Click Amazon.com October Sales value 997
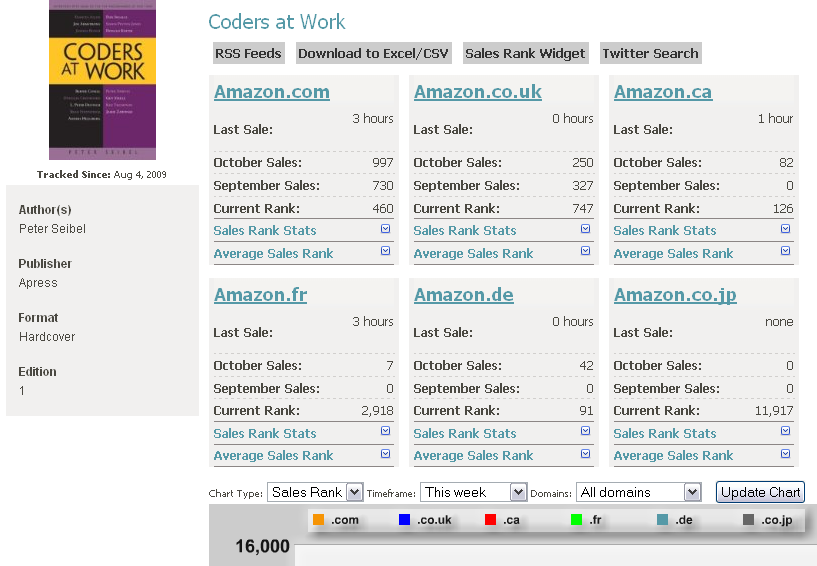Viewport: 817px width, 566px height. pyautogui.click(x=382, y=163)
